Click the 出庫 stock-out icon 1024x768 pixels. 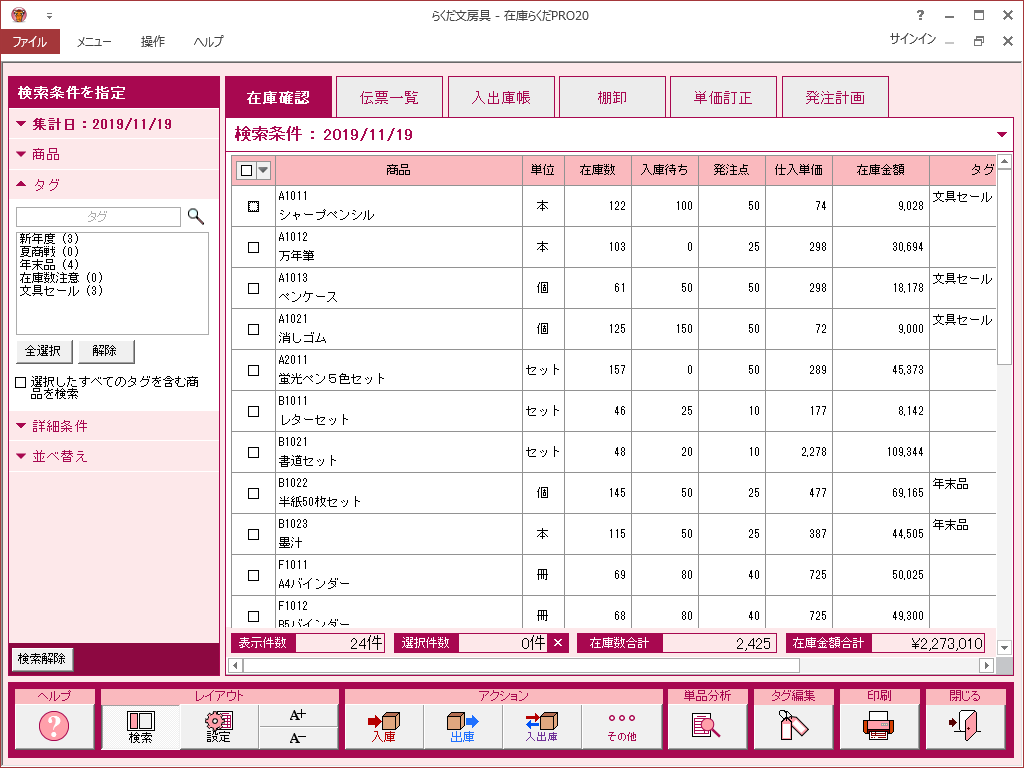pos(462,726)
